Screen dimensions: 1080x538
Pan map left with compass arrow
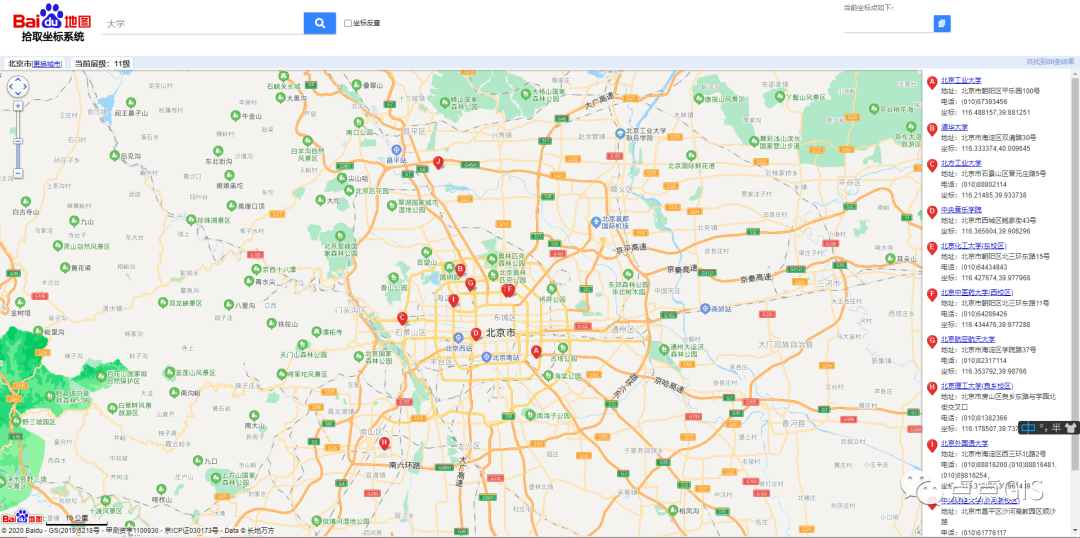tap(10, 87)
